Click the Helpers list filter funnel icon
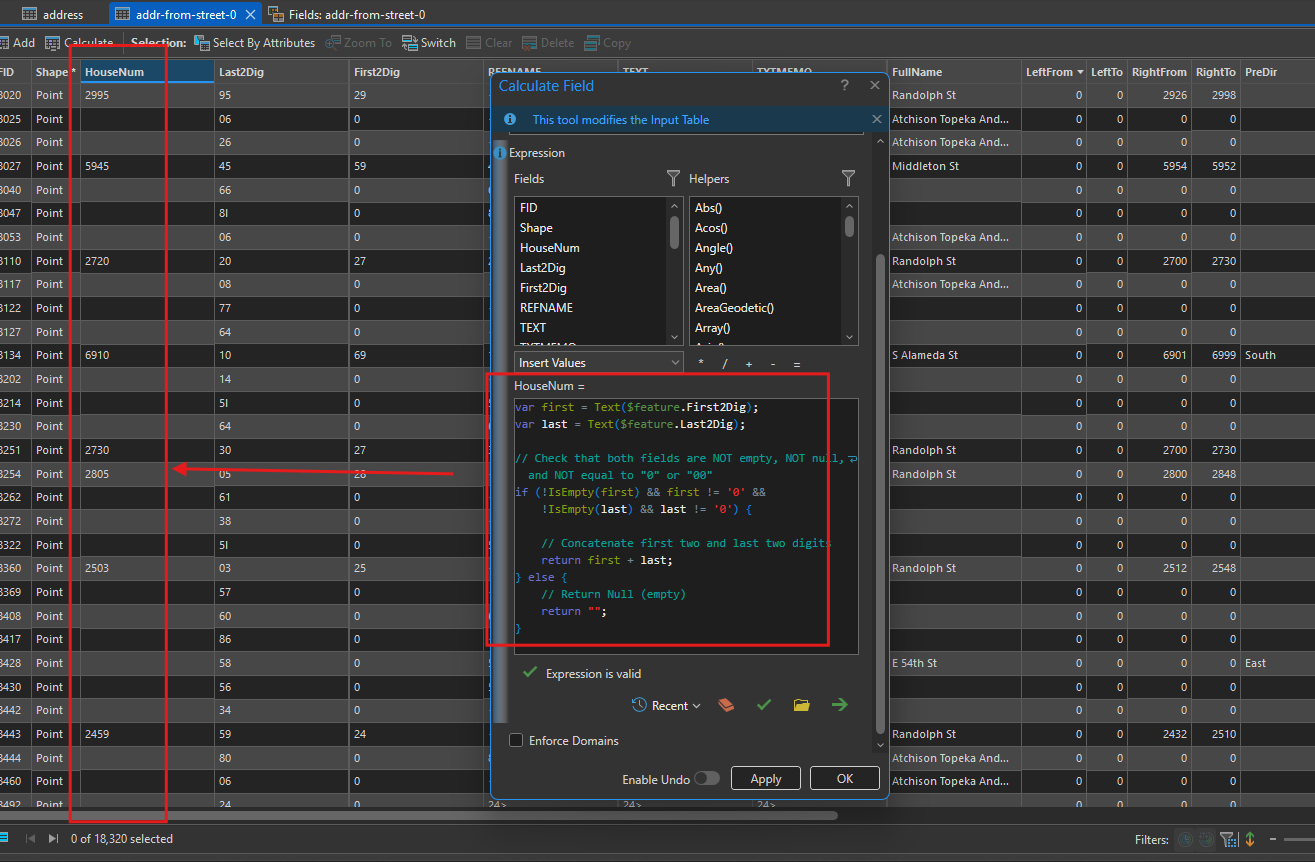 pyautogui.click(x=848, y=178)
